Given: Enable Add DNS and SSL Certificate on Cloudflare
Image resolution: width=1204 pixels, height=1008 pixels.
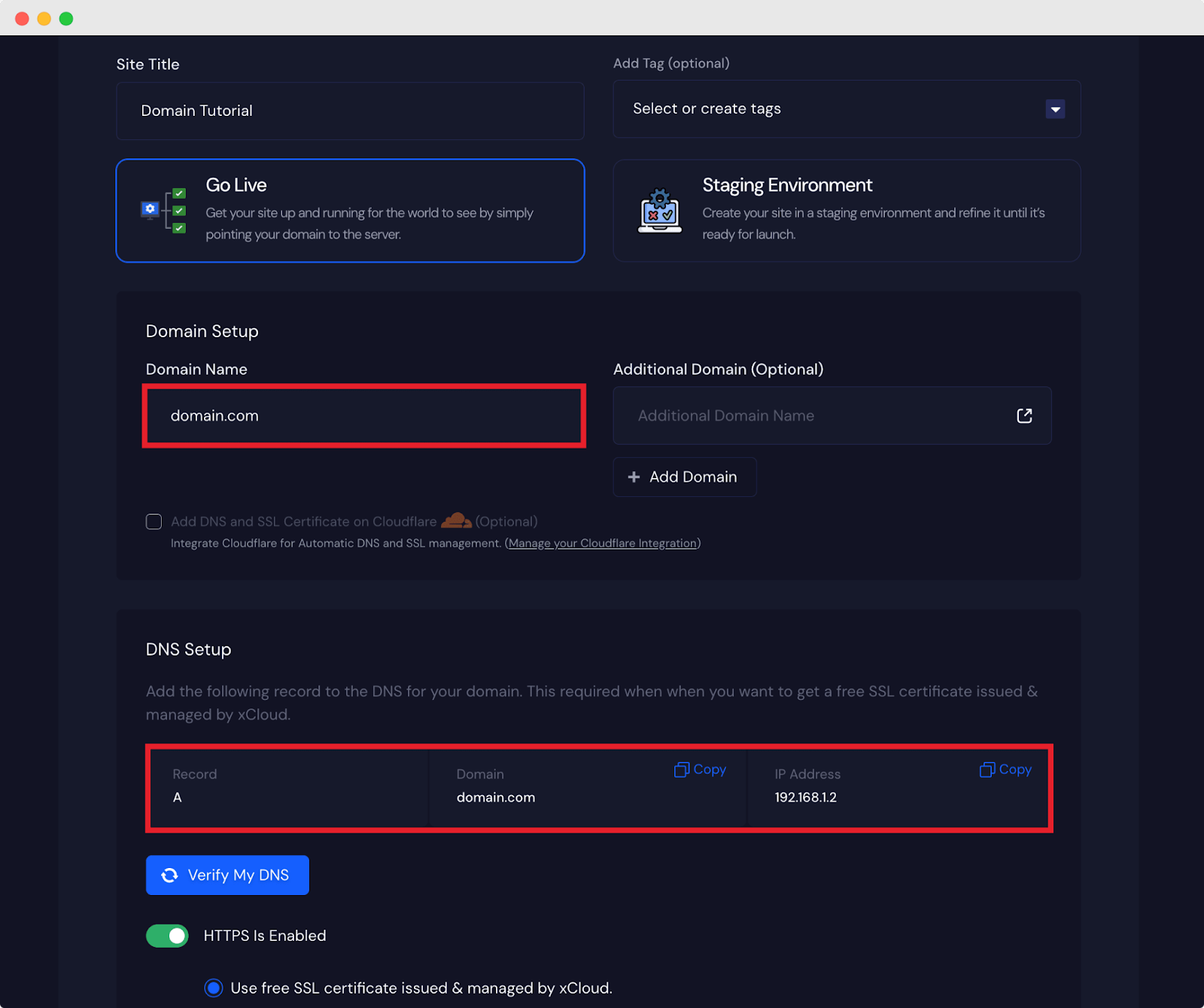Looking at the screenshot, I should tap(154, 521).
